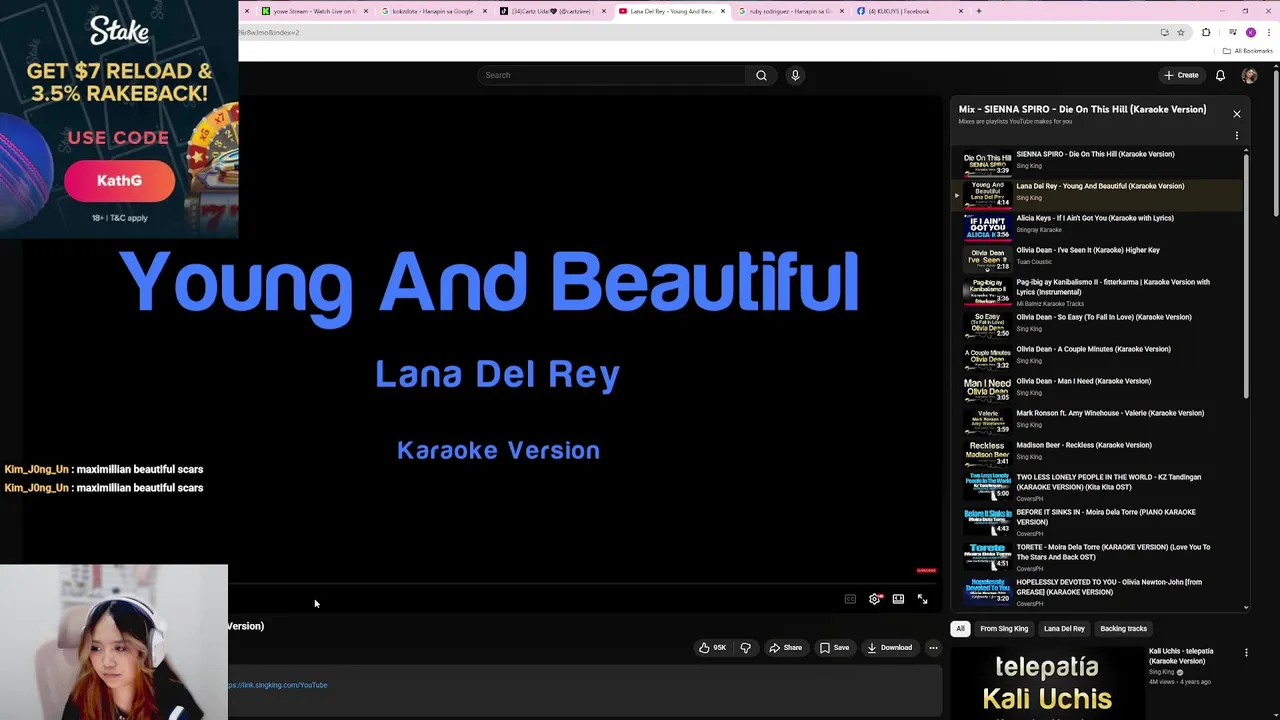
Task: Switch to the KUKUYS Facebook tab
Action: point(908,11)
